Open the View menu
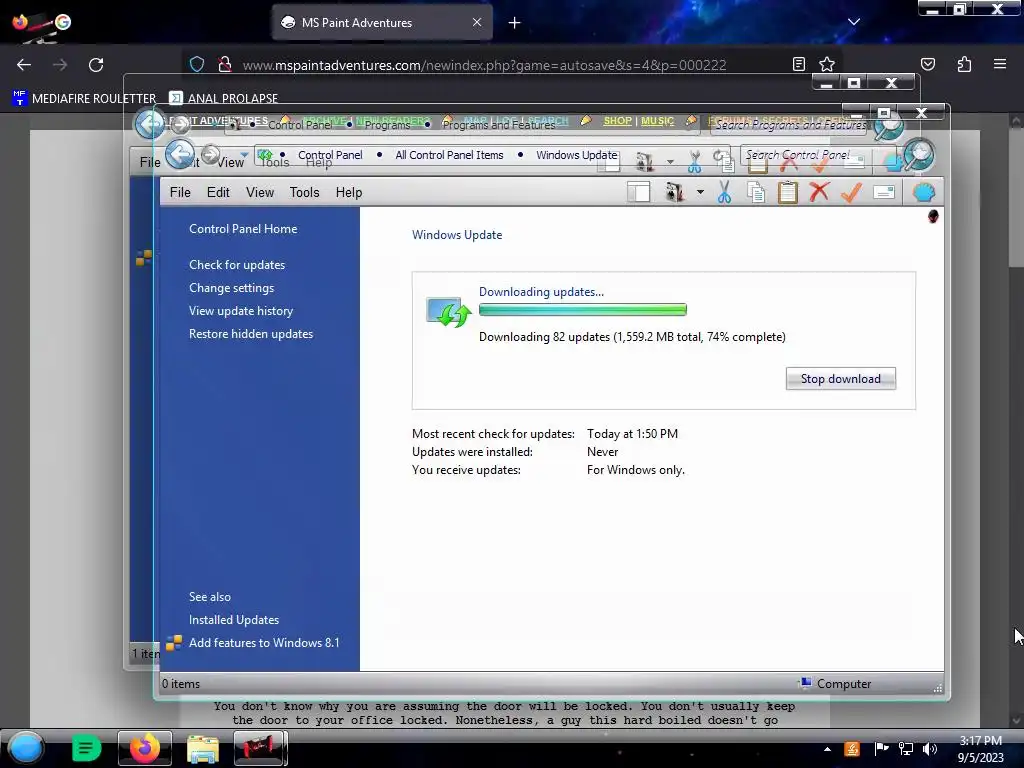This screenshot has height=768, width=1024. point(260,193)
